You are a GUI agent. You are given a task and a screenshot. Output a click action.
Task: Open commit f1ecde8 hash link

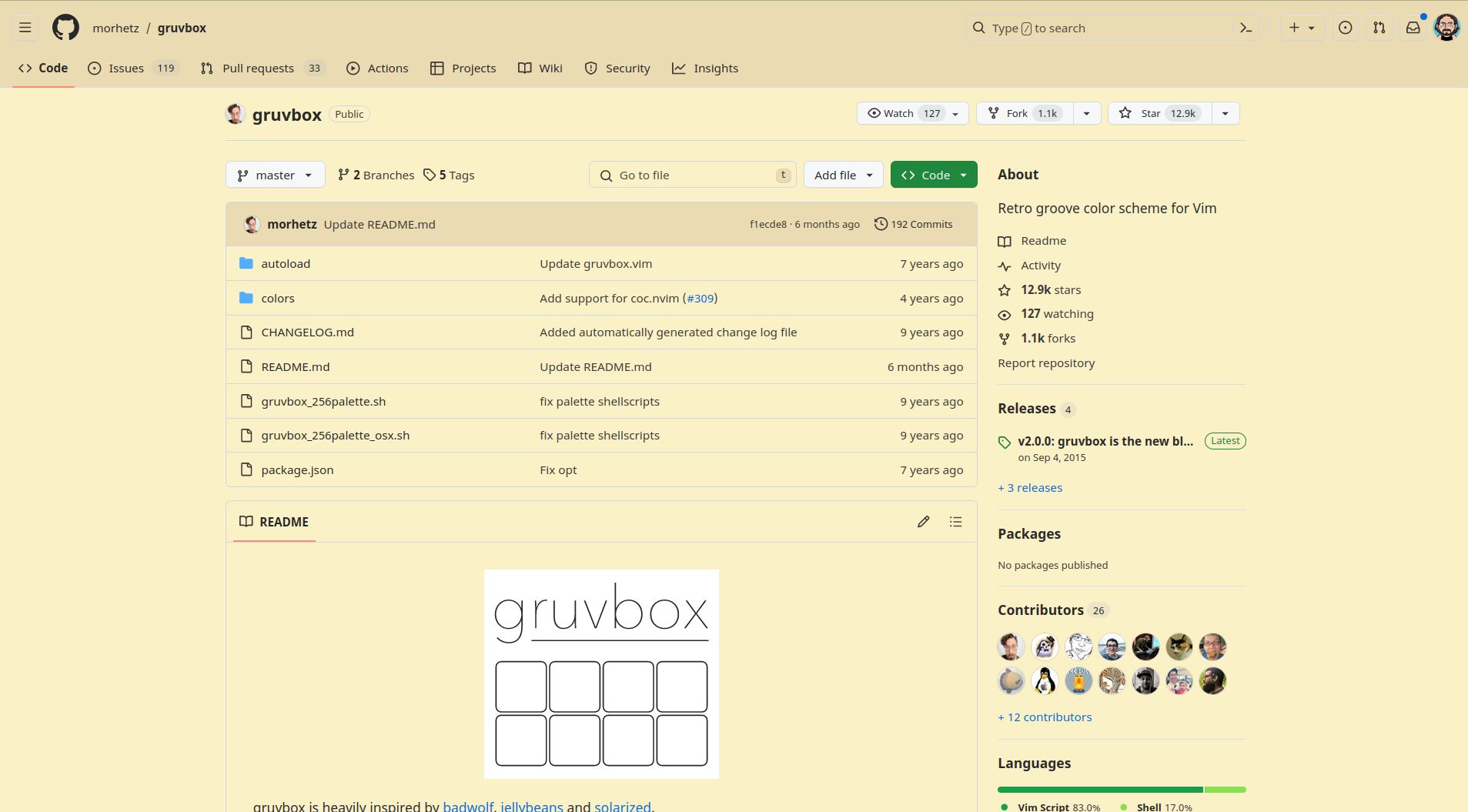pyautogui.click(x=768, y=224)
